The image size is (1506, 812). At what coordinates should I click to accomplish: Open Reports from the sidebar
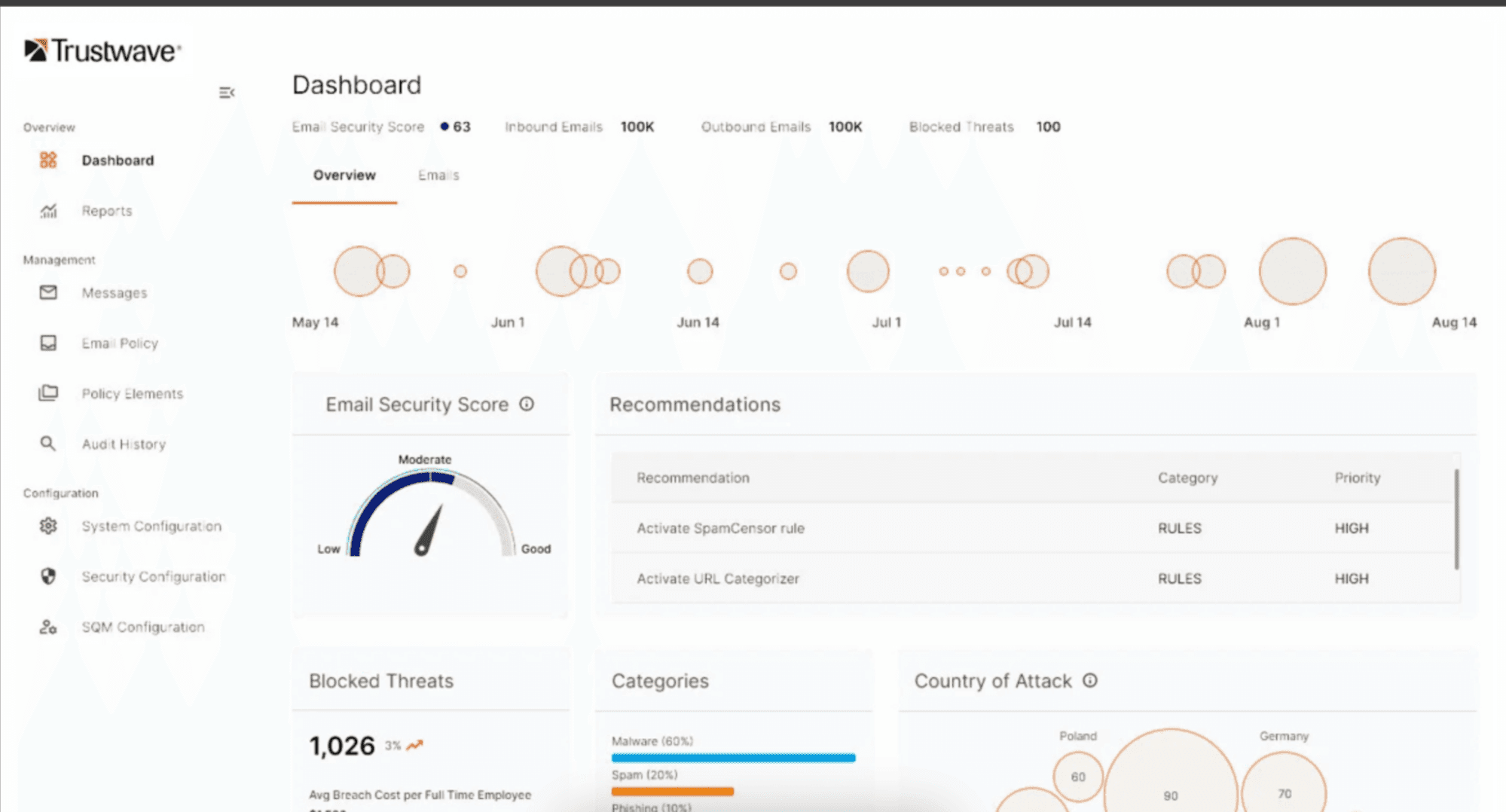click(107, 211)
